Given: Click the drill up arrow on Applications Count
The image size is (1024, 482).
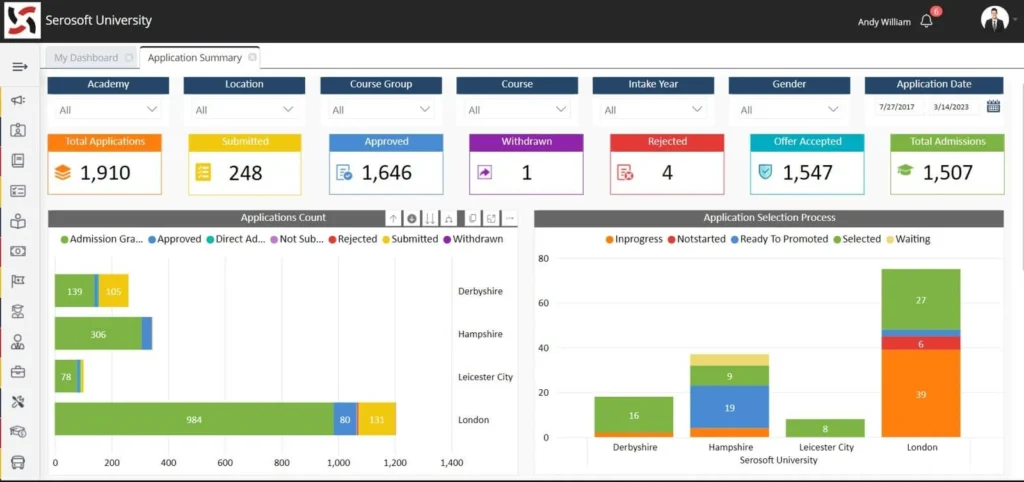Looking at the screenshot, I should tap(393, 218).
